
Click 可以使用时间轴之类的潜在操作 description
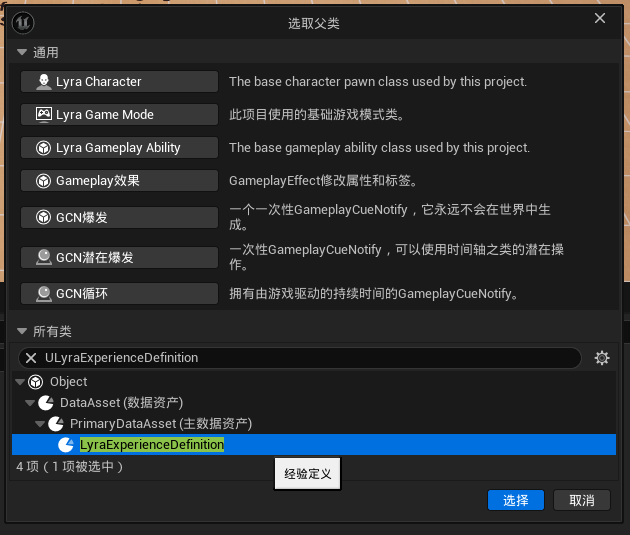pos(396,257)
